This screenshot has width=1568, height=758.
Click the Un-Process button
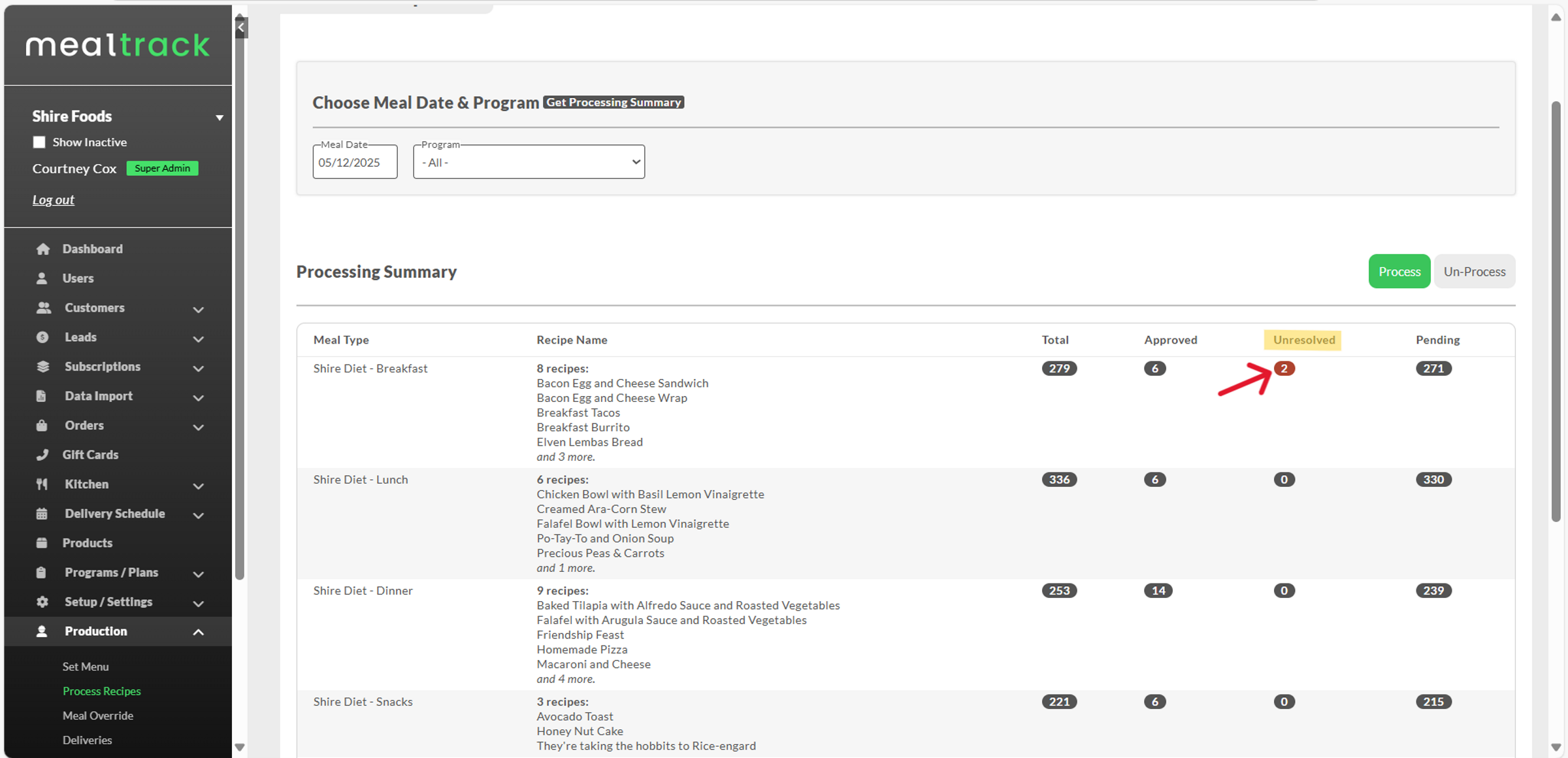pyautogui.click(x=1474, y=271)
